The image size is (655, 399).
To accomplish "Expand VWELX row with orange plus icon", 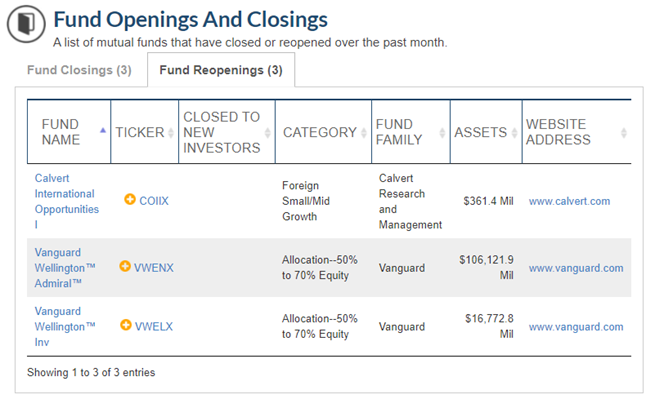I will (126, 325).
